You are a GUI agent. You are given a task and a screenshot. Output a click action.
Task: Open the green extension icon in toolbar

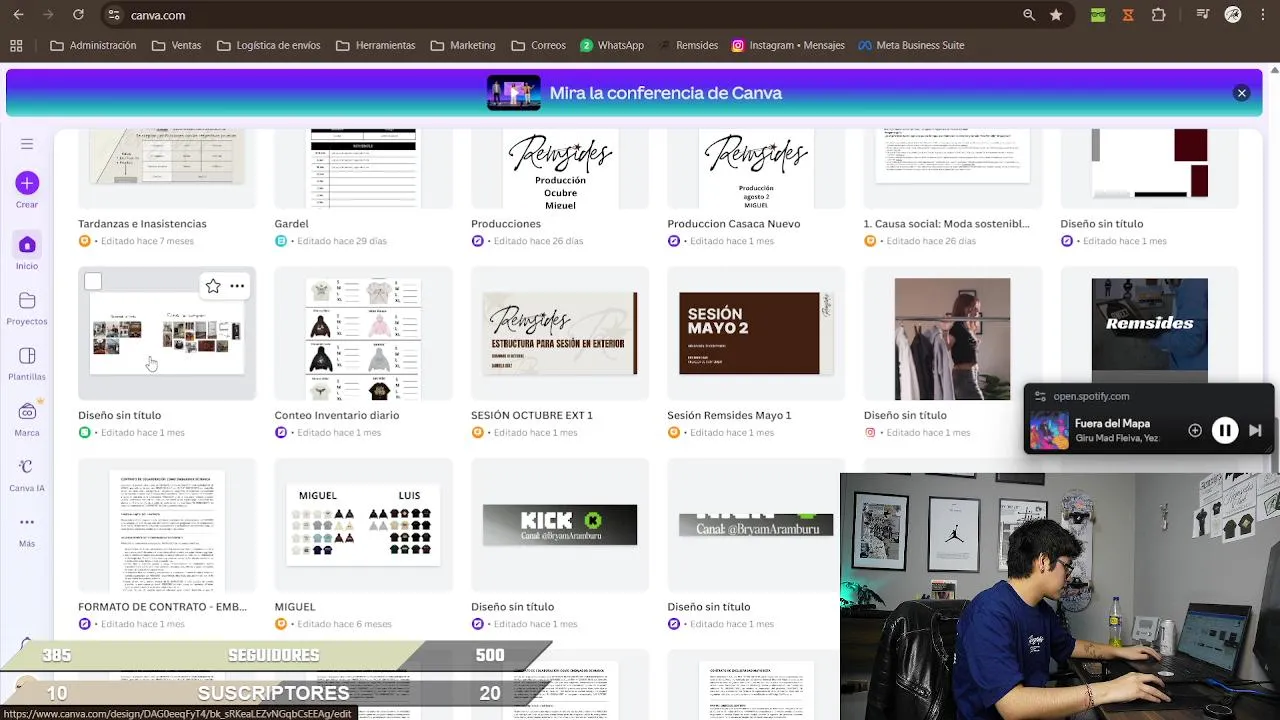pos(1098,15)
